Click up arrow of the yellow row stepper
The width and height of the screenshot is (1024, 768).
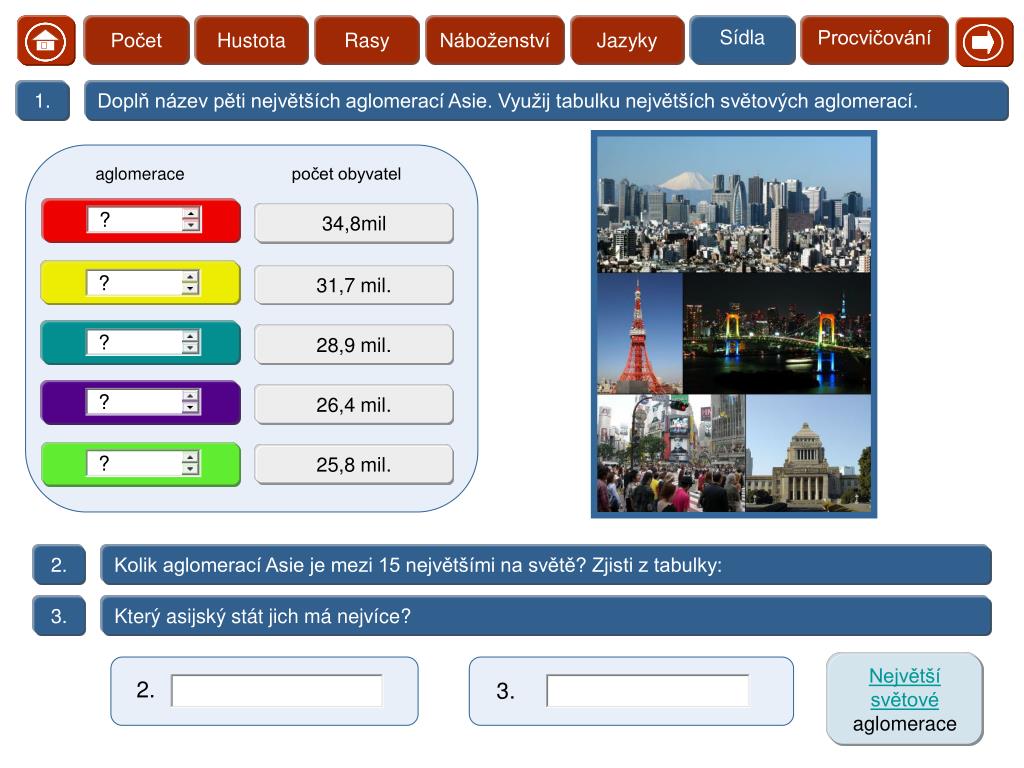(x=191, y=277)
